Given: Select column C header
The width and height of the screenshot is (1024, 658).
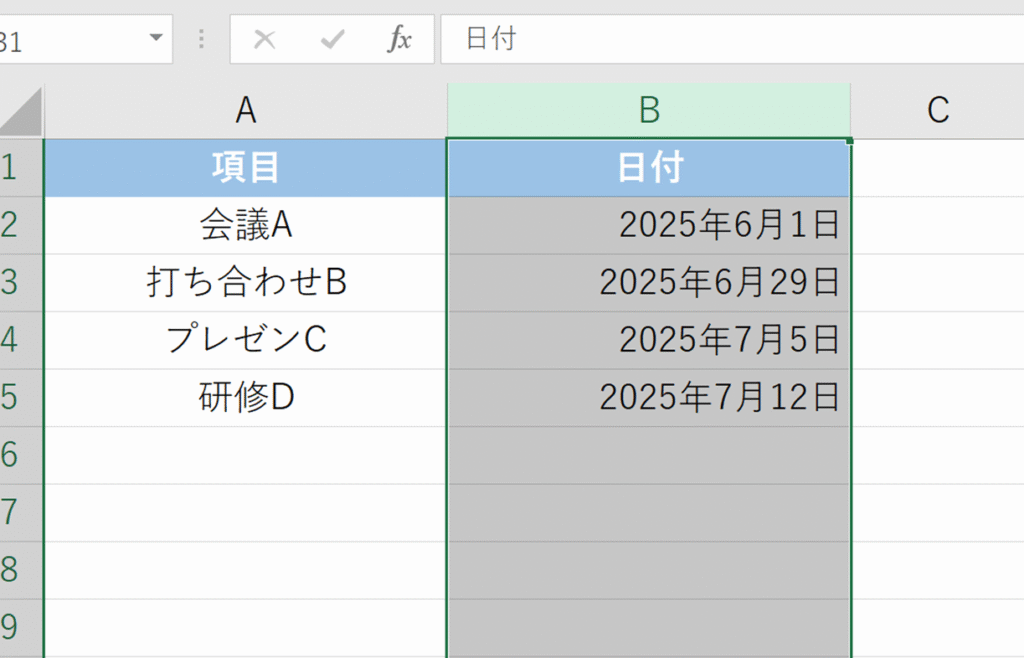Looking at the screenshot, I should [937, 111].
